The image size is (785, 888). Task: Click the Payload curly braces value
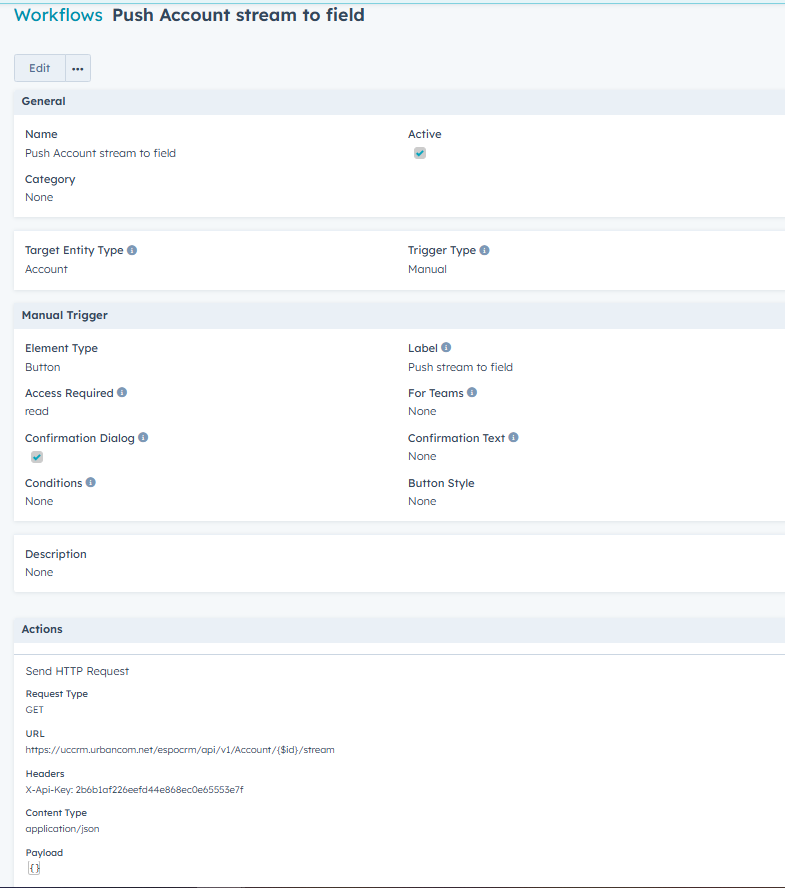tap(34, 868)
